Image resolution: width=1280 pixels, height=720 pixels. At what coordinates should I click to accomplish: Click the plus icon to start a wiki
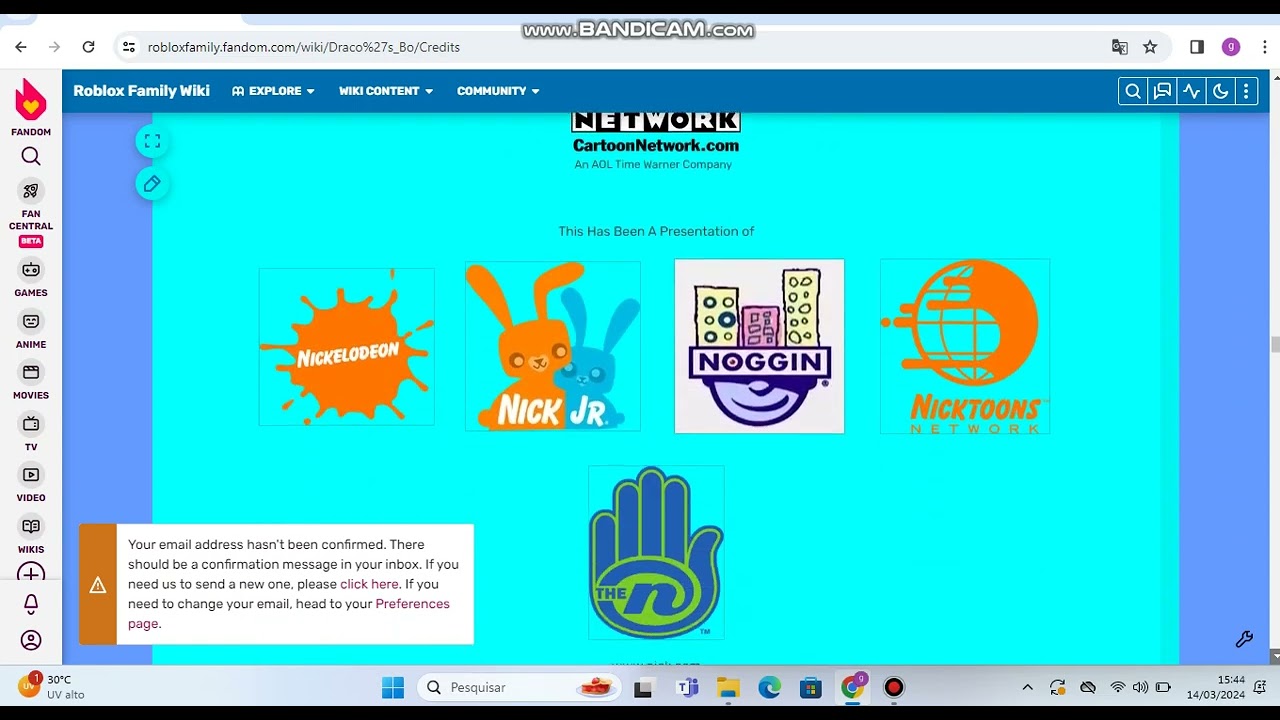click(x=31, y=574)
